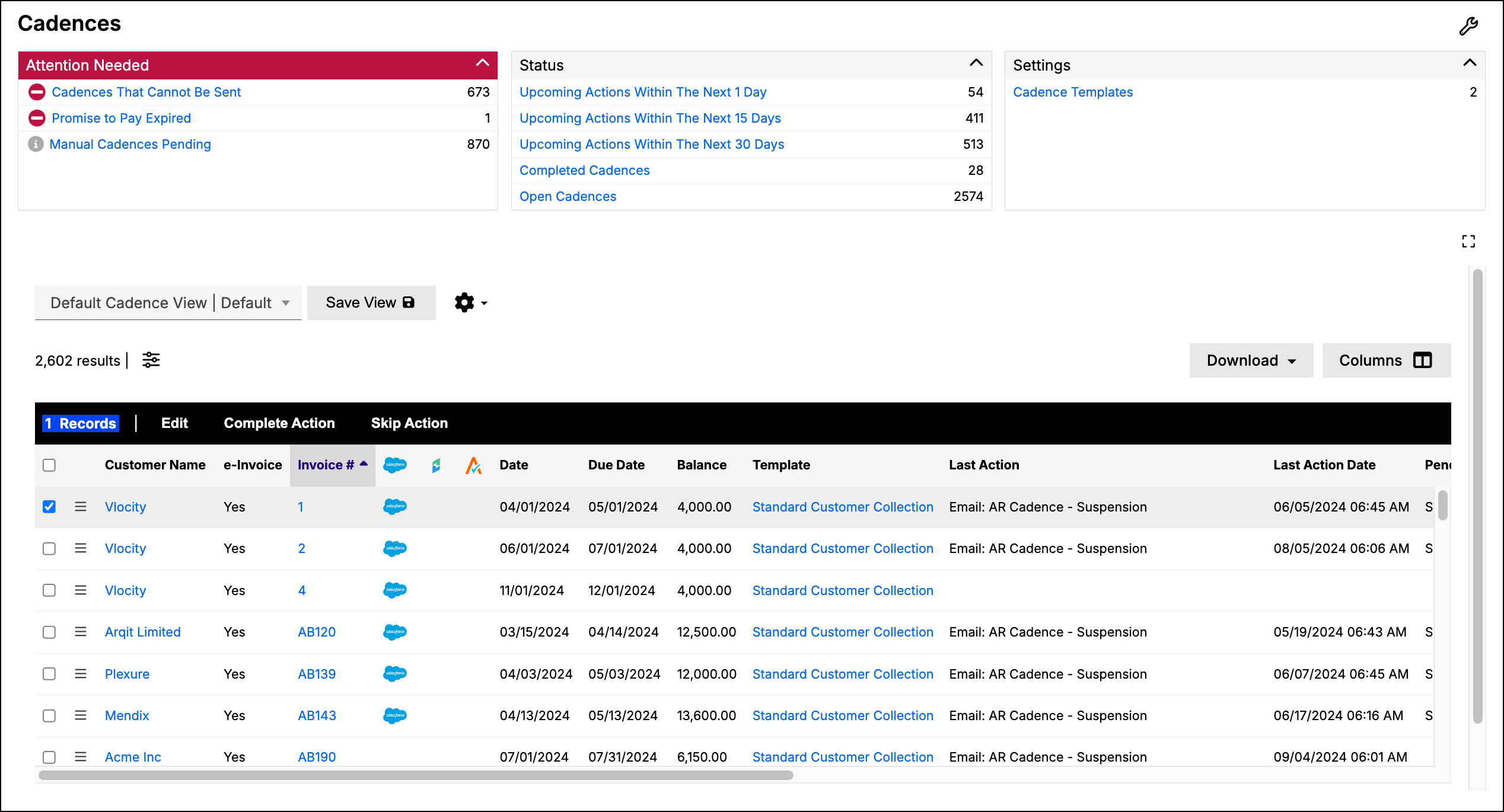
Task: Check the Arqit Limited row checkbox
Action: click(x=49, y=632)
